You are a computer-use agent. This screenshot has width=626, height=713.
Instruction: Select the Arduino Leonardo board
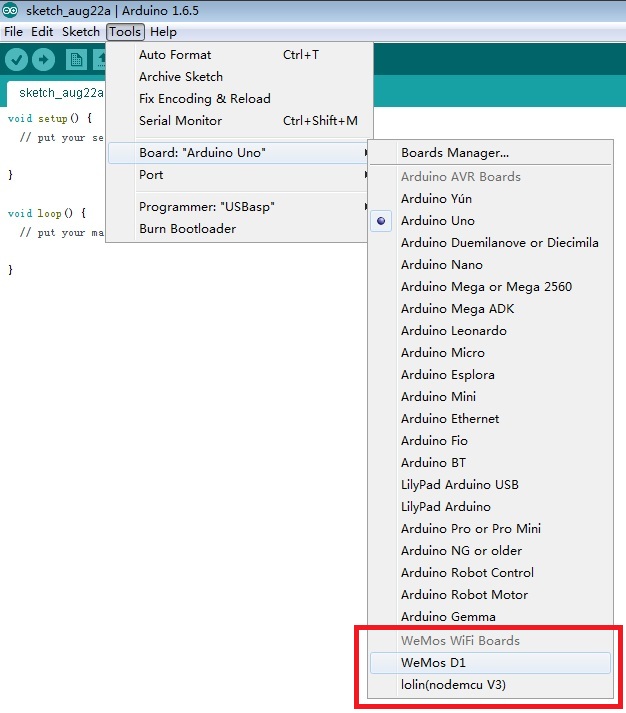(x=490, y=331)
